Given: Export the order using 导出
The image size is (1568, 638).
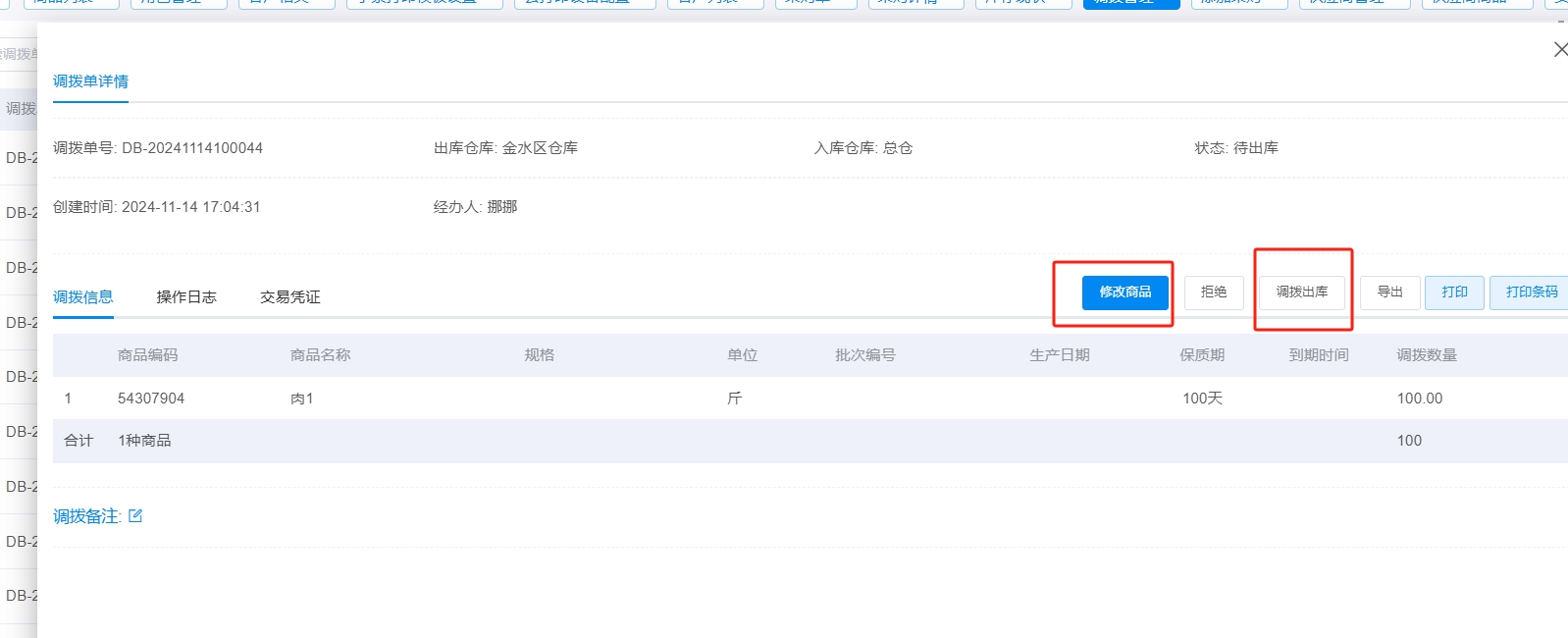Looking at the screenshot, I should pos(1389,292).
